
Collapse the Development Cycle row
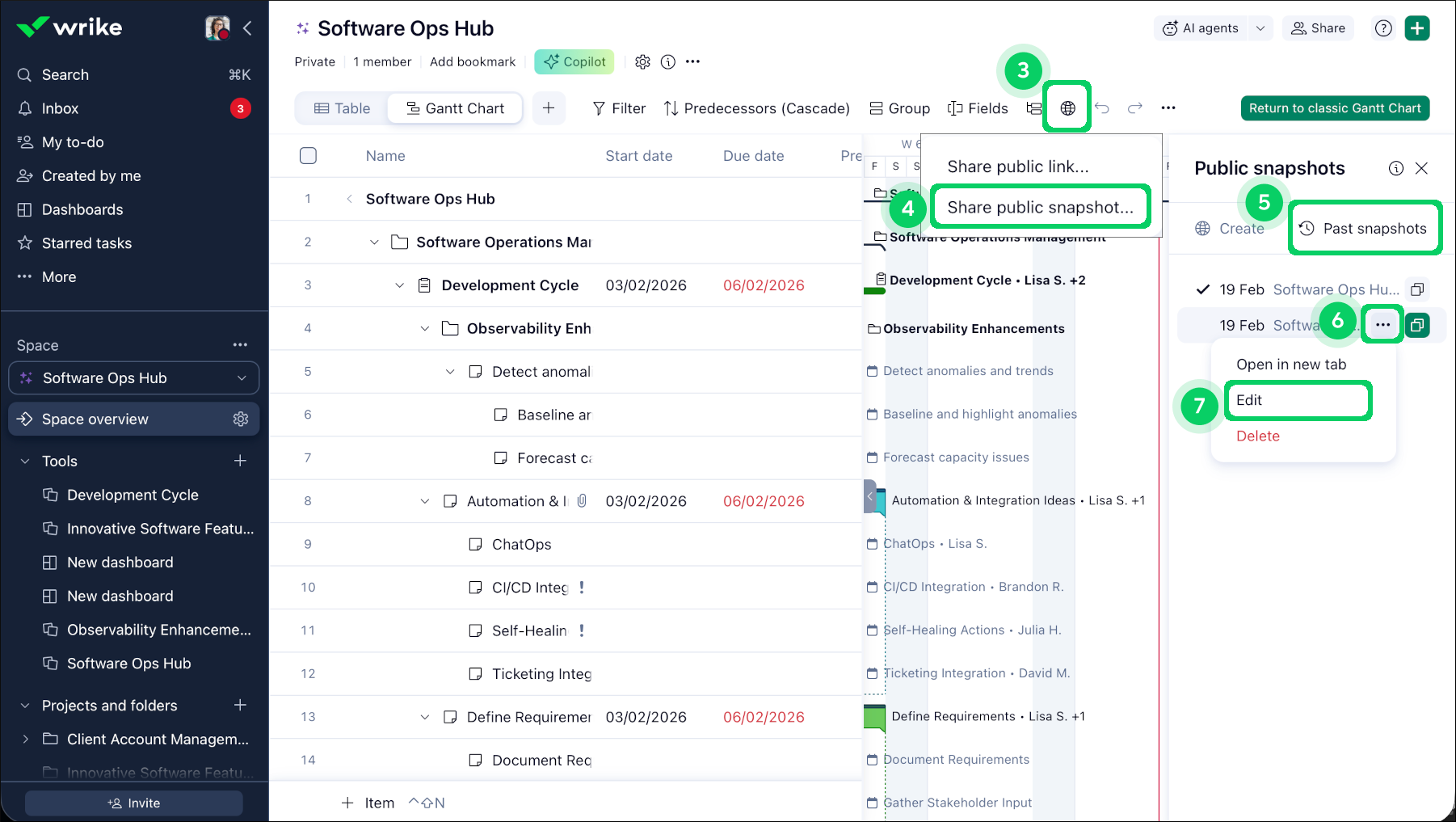(x=399, y=285)
